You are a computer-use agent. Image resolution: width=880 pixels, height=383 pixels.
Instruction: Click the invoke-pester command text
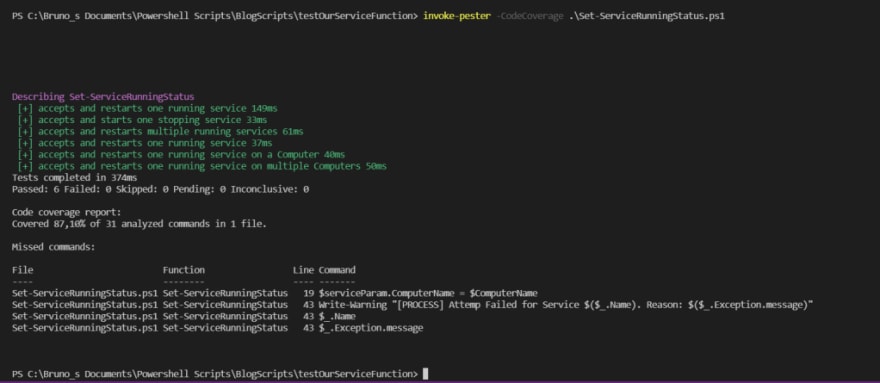(x=457, y=16)
